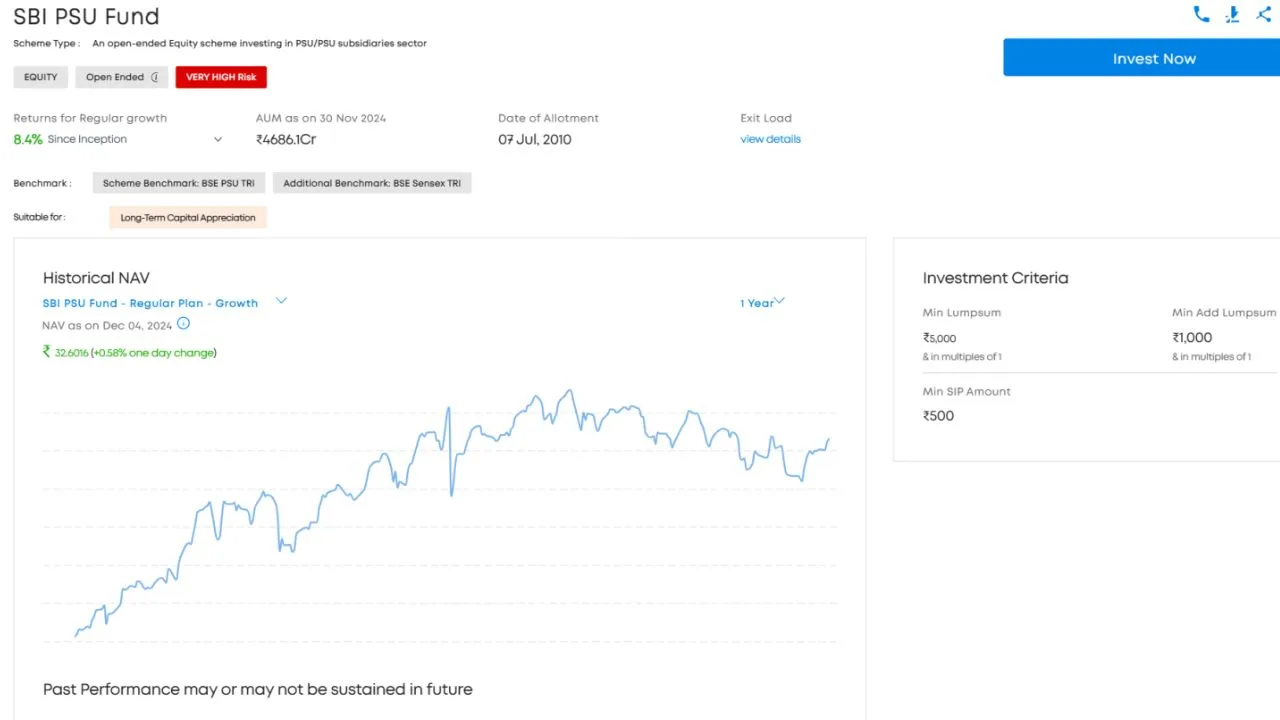Click the rupee symbol before NAV value
Image resolution: width=1280 pixels, height=720 pixels.
(47, 352)
